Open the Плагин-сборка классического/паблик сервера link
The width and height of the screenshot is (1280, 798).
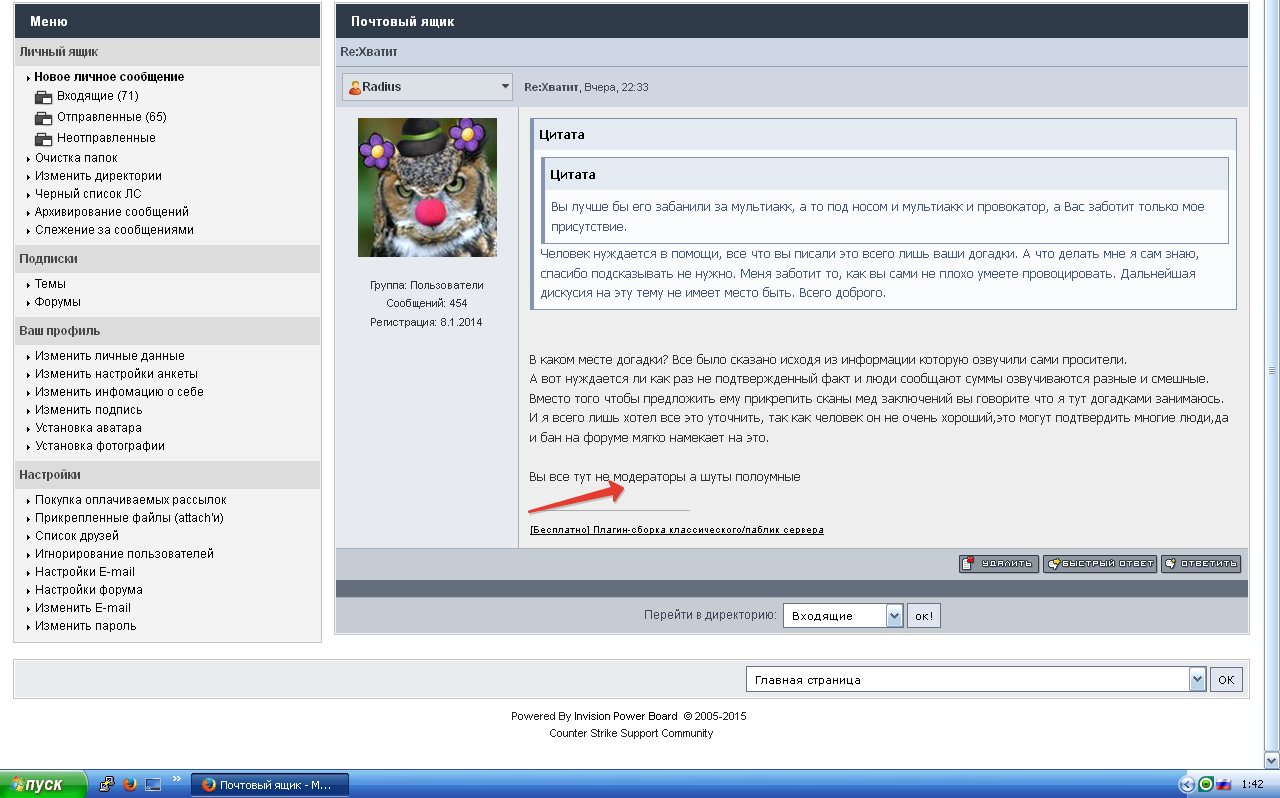(677, 530)
